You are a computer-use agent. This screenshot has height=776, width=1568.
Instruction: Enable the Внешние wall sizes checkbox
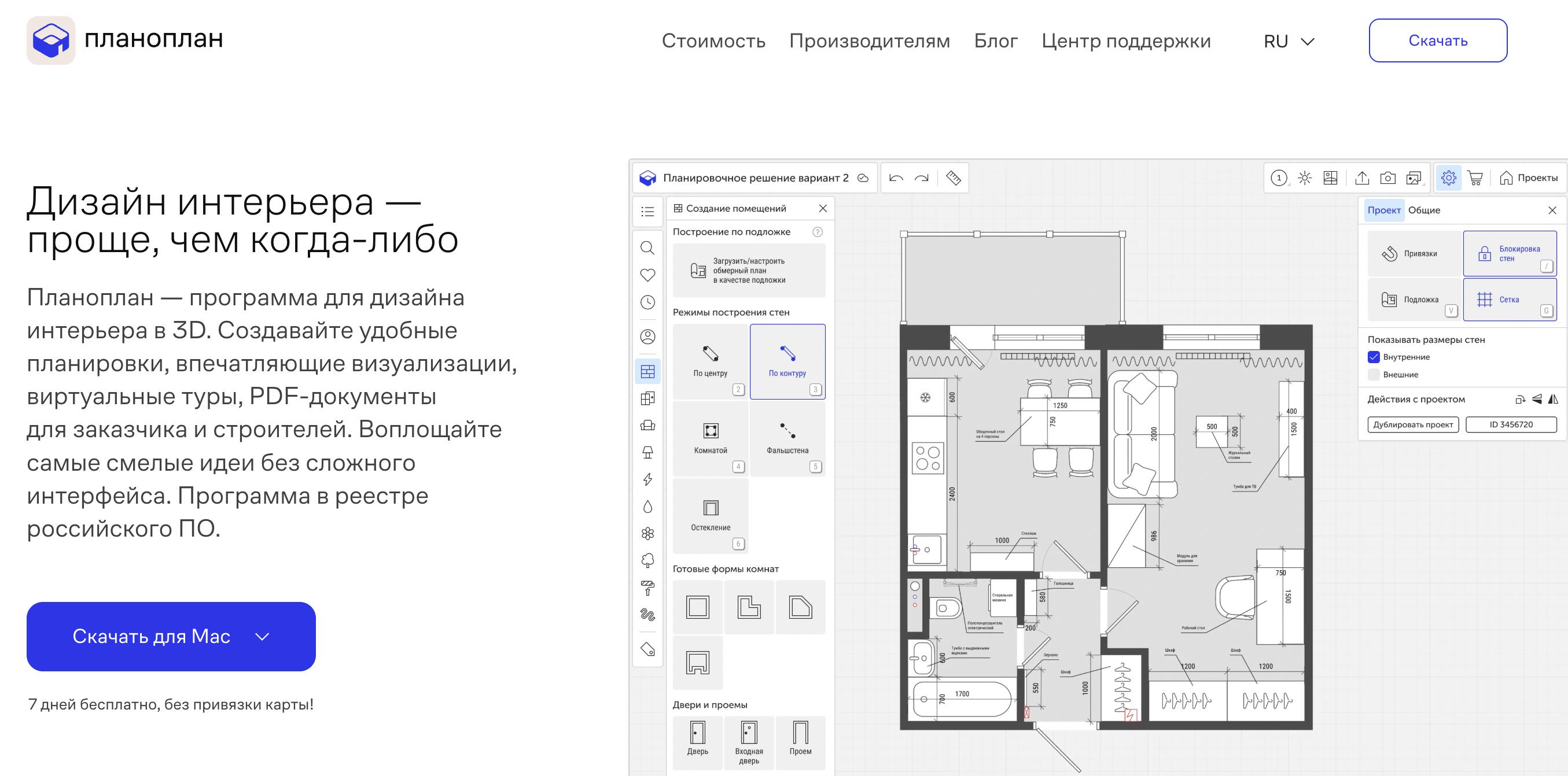pyautogui.click(x=1374, y=375)
